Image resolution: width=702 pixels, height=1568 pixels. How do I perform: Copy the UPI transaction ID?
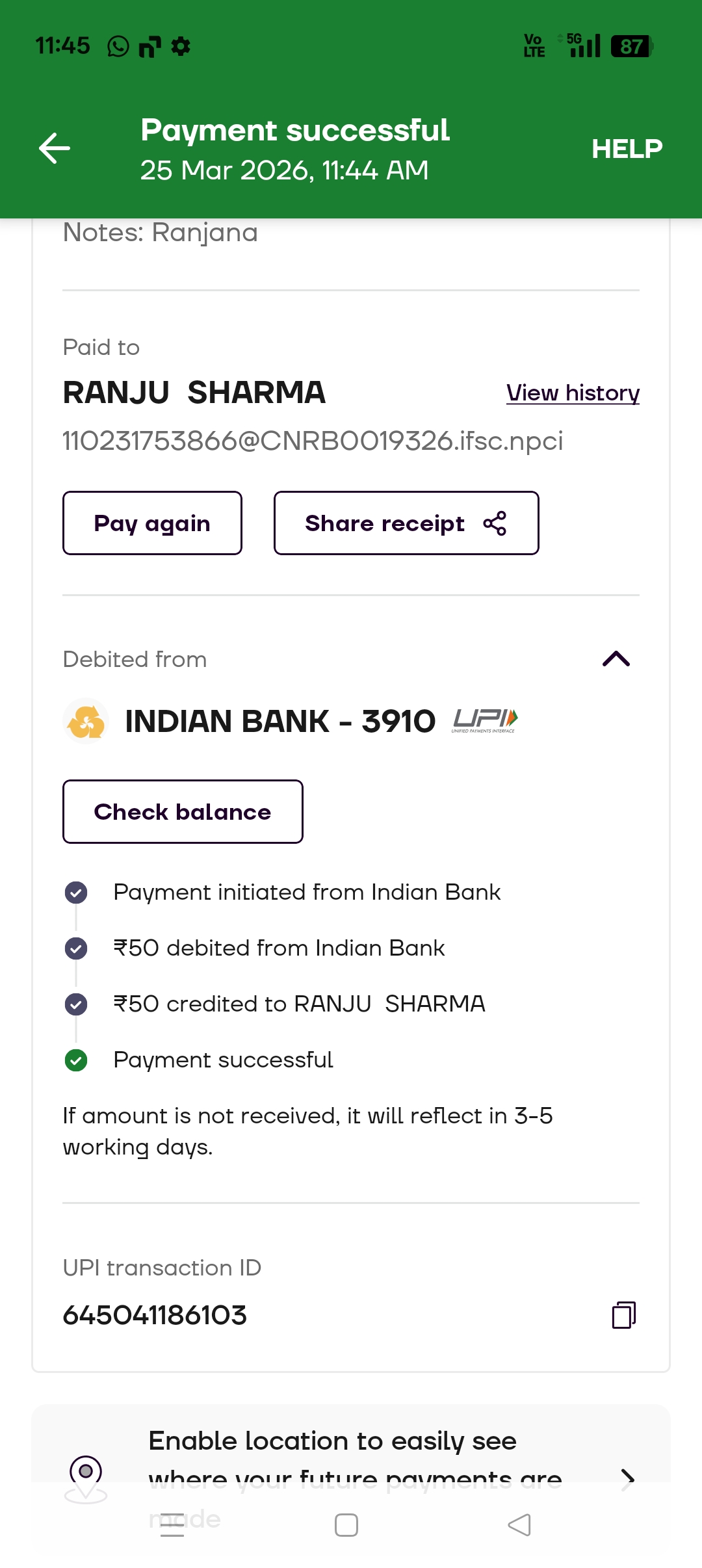click(624, 1314)
